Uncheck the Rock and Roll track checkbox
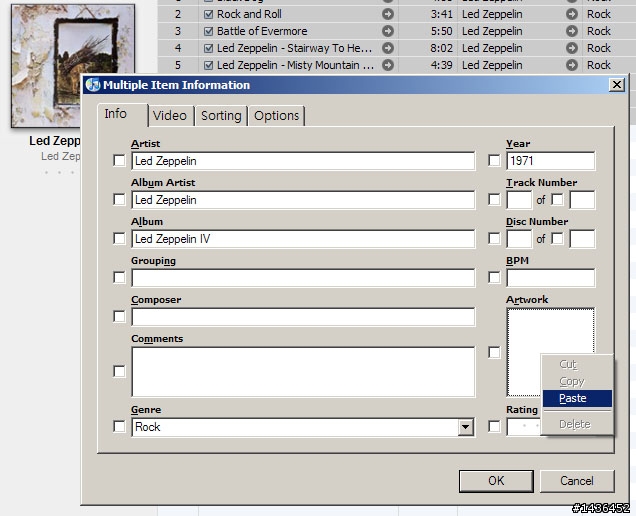Image resolution: width=636 pixels, height=516 pixels. point(208,15)
